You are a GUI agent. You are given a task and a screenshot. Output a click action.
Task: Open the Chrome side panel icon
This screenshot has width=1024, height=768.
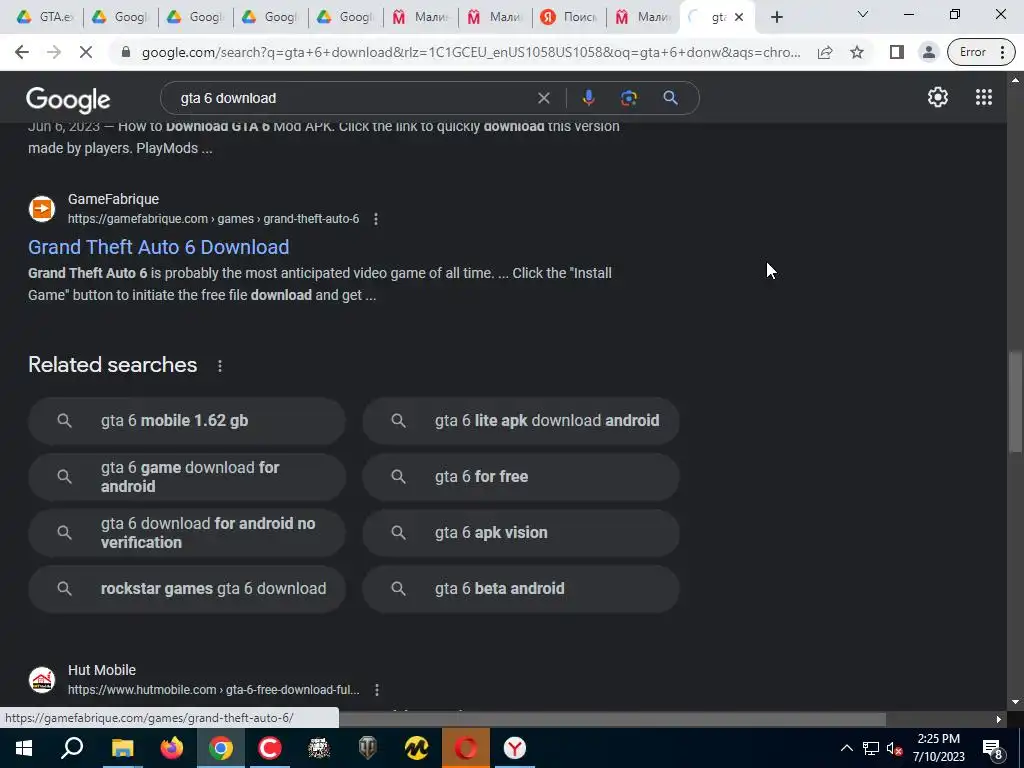(897, 52)
